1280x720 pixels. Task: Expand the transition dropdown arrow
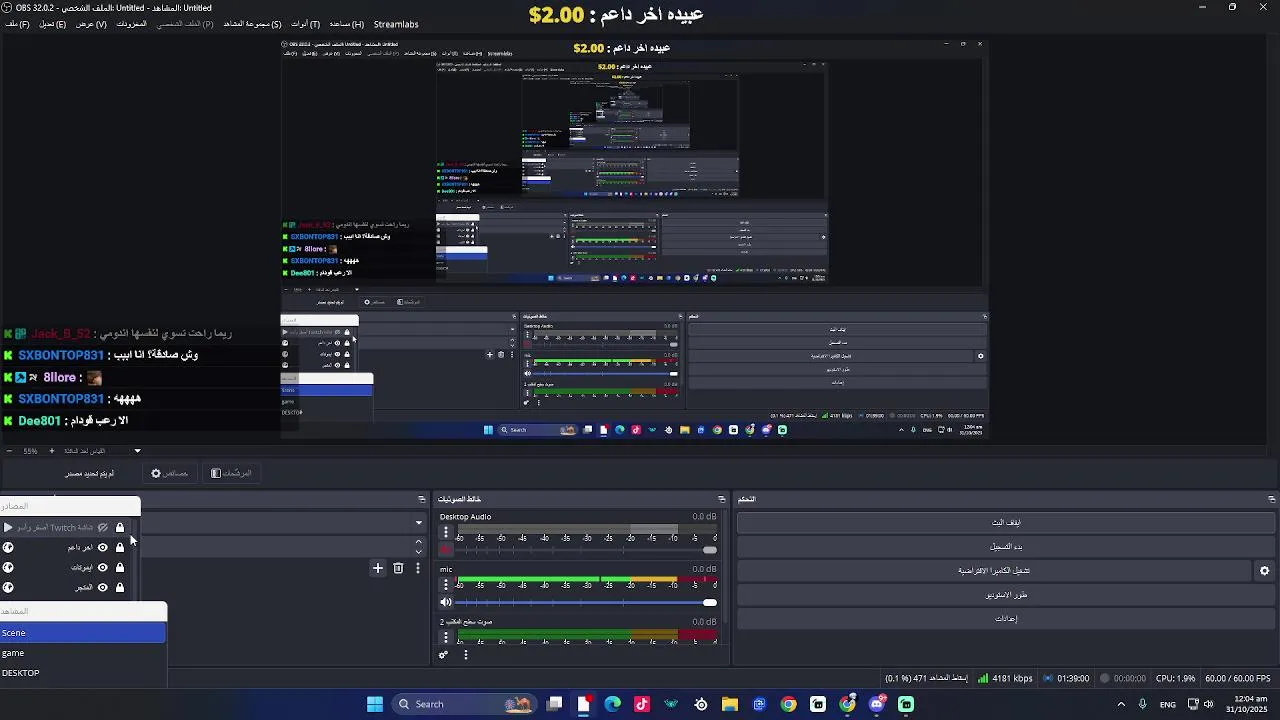point(418,522)
